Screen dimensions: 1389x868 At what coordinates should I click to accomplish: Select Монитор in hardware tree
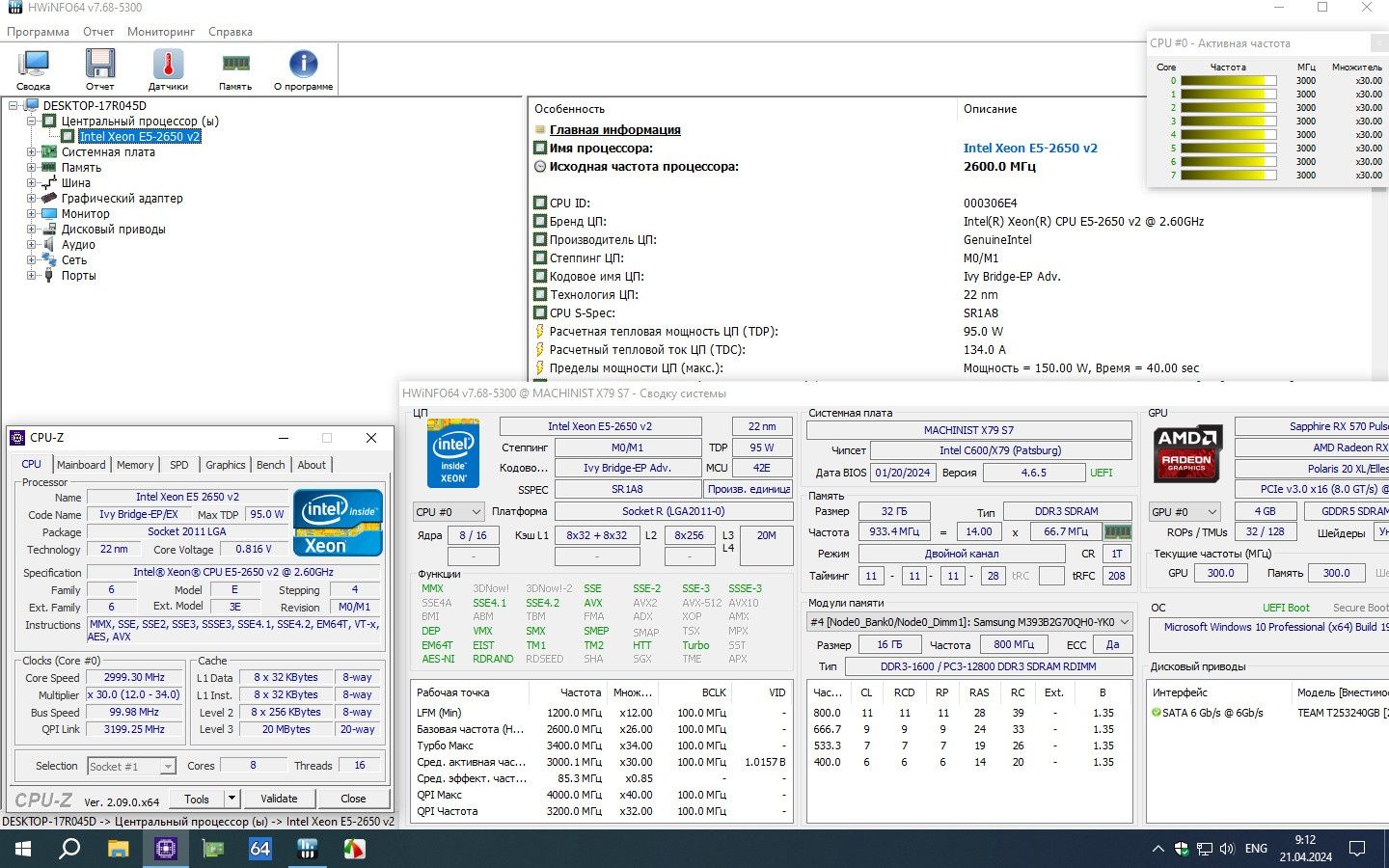click(x=86, y=214)
